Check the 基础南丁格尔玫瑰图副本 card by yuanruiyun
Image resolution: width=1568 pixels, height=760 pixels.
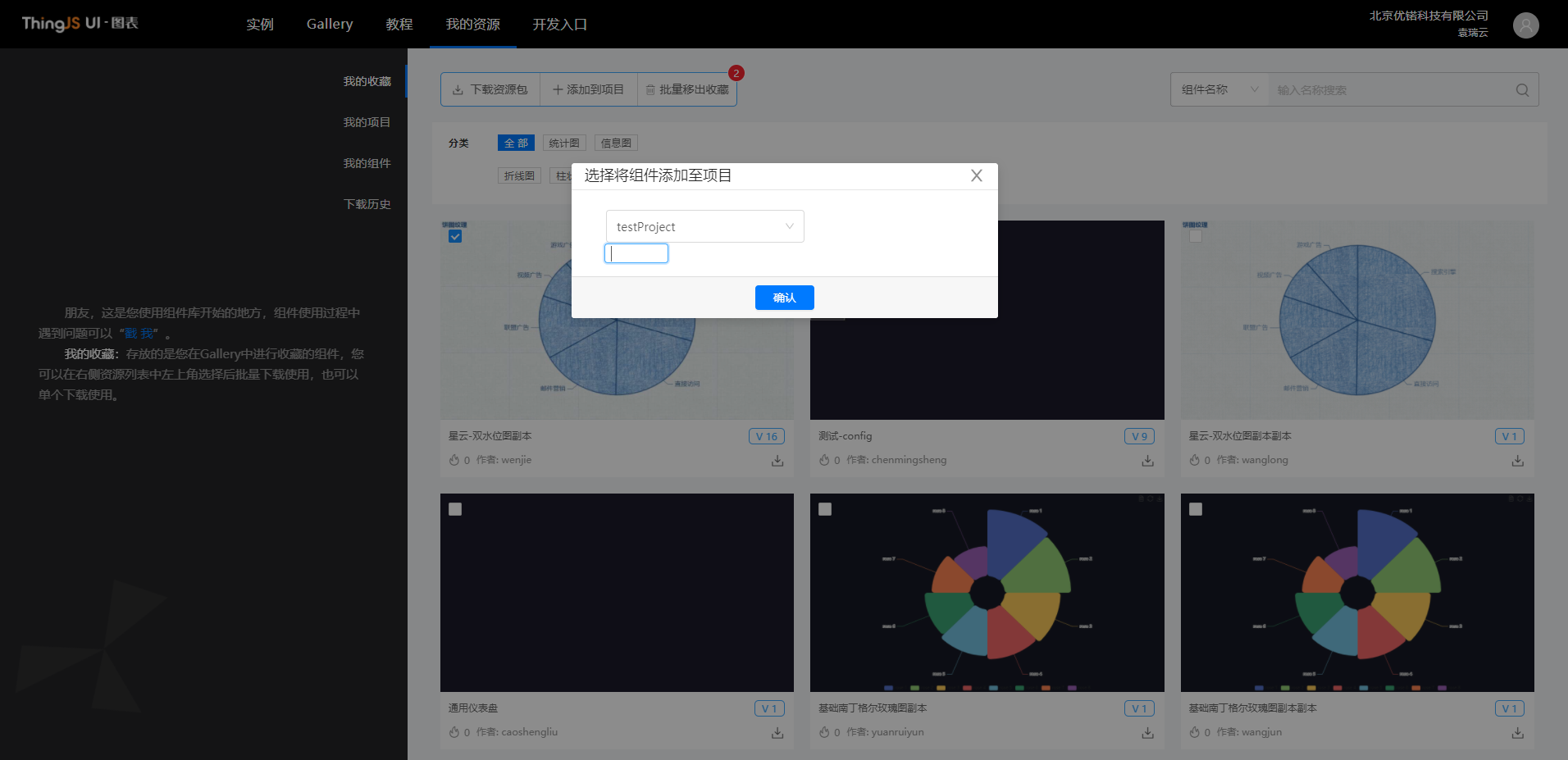825,509
